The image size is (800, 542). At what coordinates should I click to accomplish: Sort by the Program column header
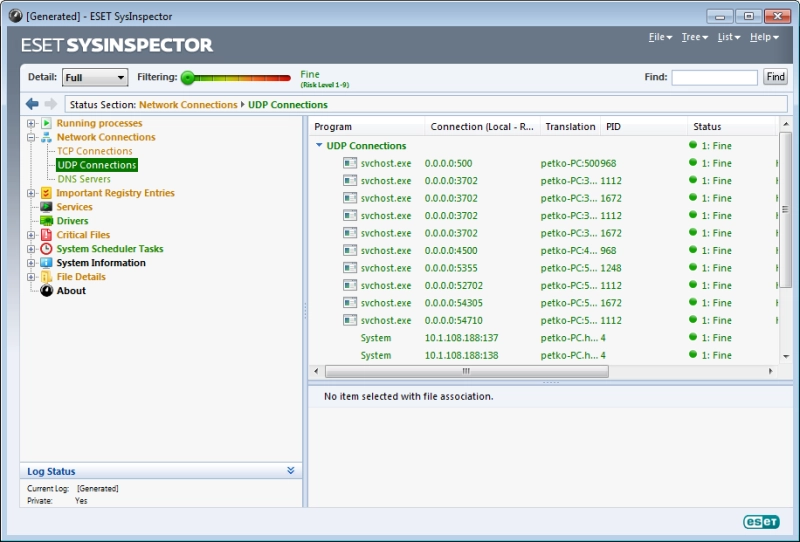pos(366,127)
